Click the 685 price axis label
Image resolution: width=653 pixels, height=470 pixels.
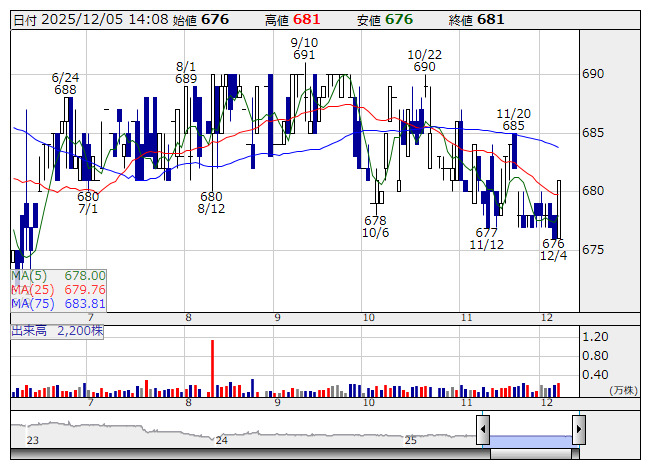[x=593, y=133]
